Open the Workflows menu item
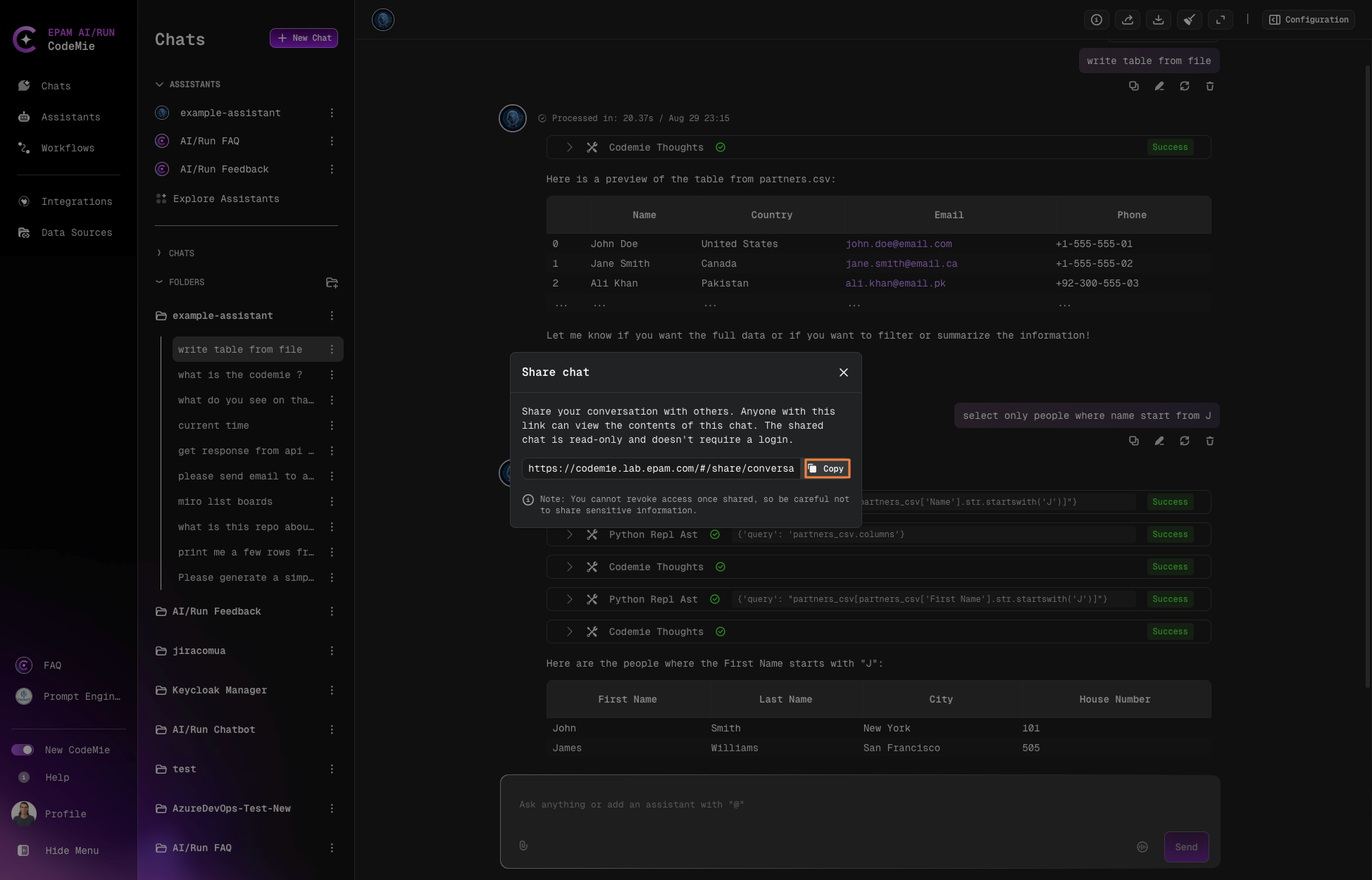Screen dimensions: 1372x880 [68, 148]
